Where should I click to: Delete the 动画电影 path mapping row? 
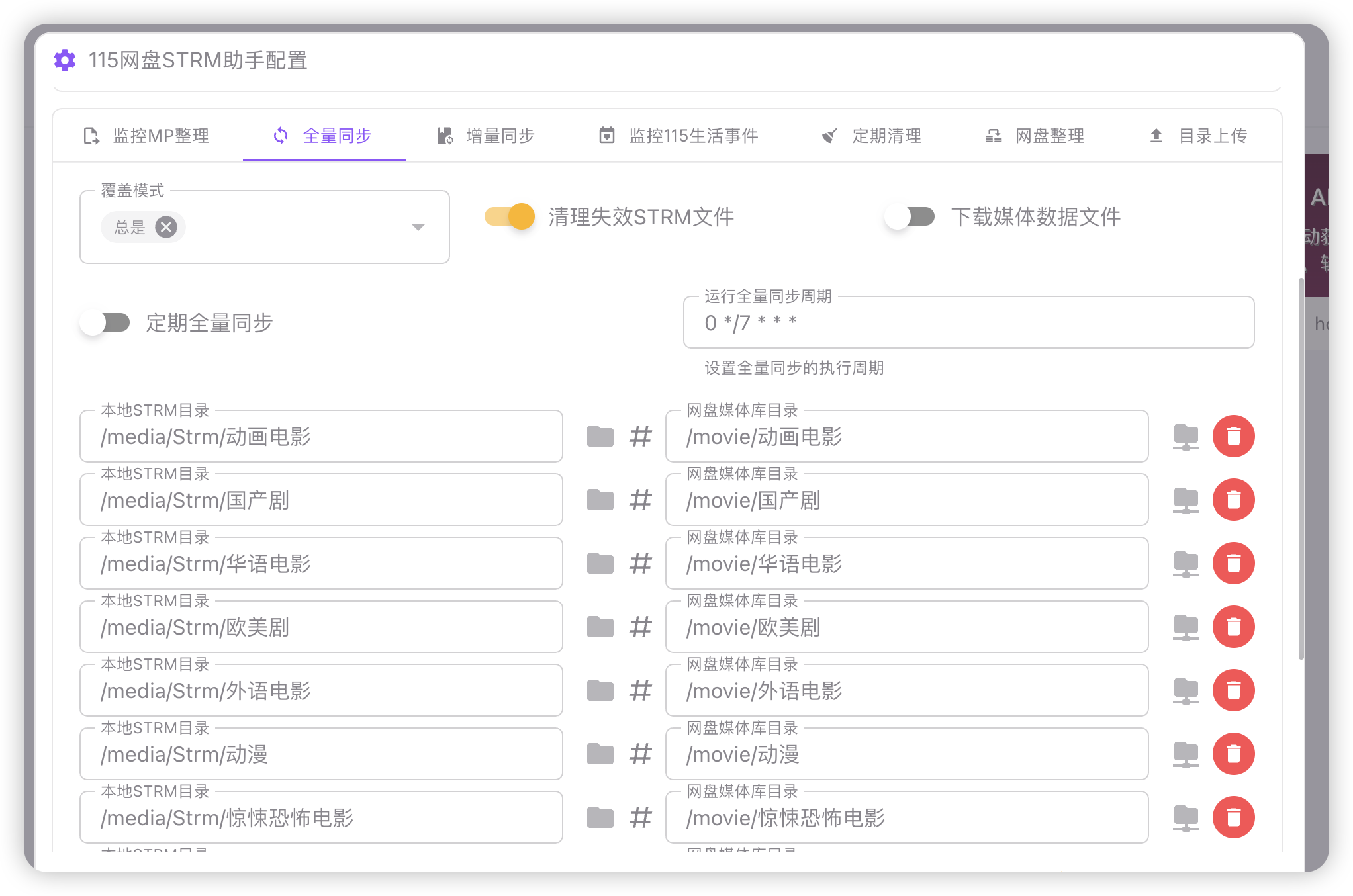[1233, 436]
